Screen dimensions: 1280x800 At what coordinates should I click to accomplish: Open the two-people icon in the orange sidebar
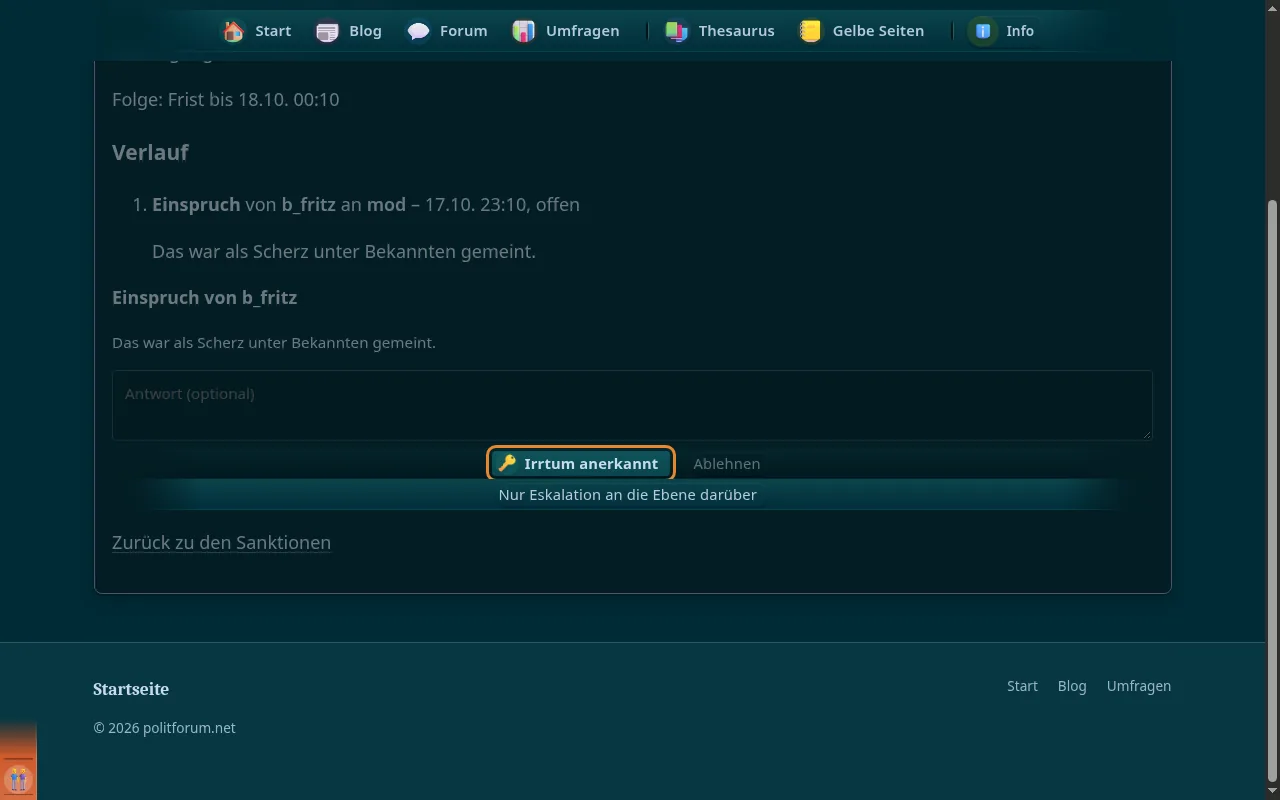pos(18,779)
